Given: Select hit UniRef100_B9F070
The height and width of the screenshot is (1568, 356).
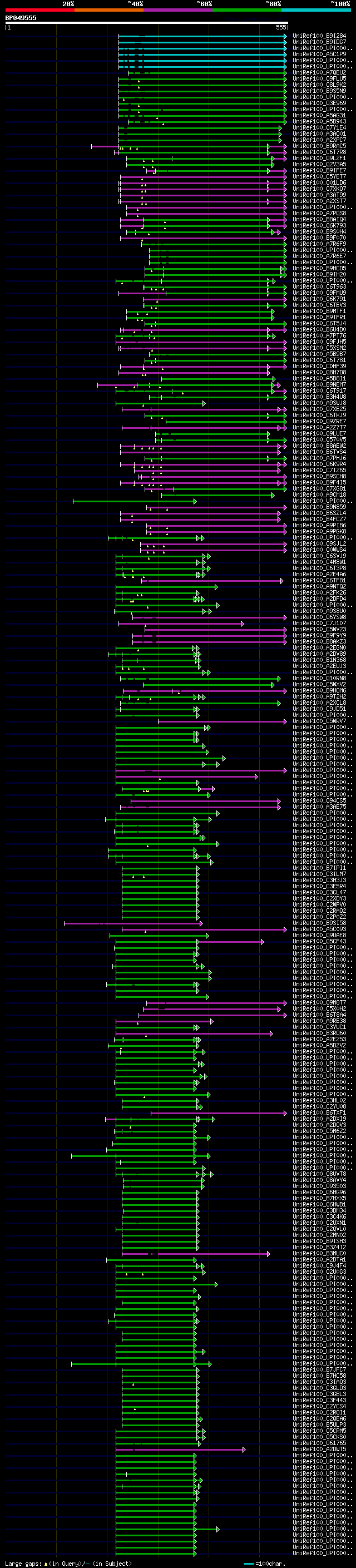Looking at the screenshot, I should 319,238.
